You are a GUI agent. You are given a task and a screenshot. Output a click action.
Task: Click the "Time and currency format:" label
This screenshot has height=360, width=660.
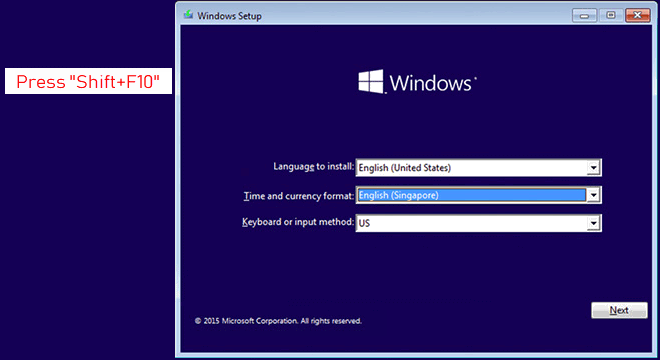pos(299,196)
